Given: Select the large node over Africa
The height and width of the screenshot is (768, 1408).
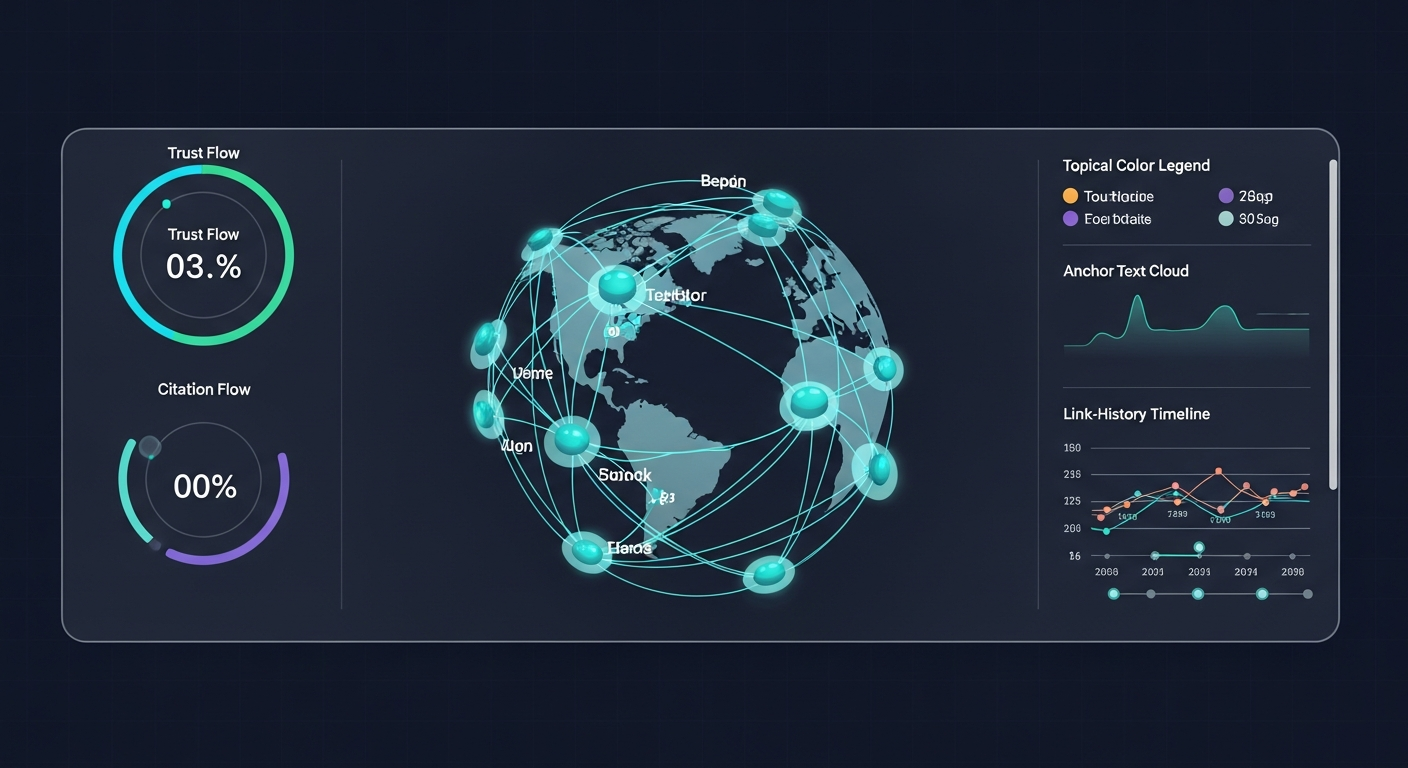Looking at the screenshot, I should coord(809,404).
